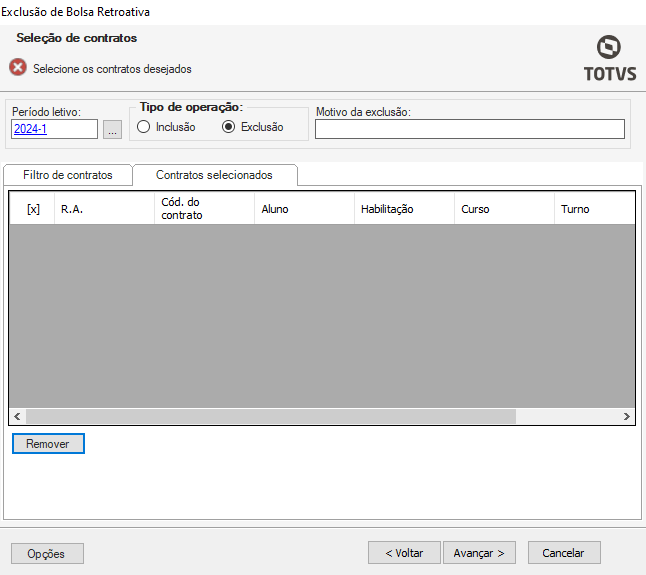Click the TOTVS logo icon
This screenshot has width=646, height=575.
click(608, 48)
